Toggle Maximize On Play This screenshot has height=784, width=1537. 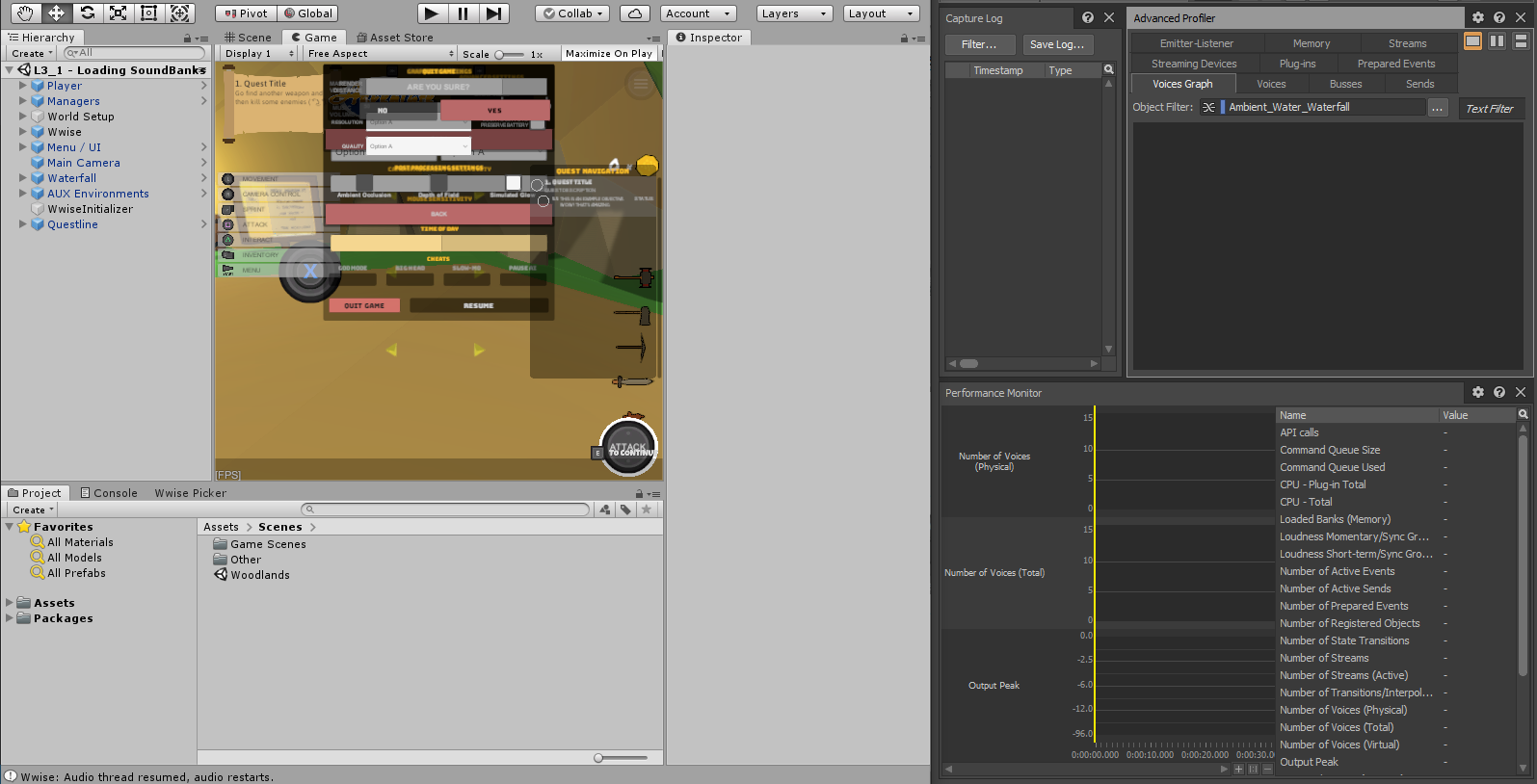coord(608,54)
